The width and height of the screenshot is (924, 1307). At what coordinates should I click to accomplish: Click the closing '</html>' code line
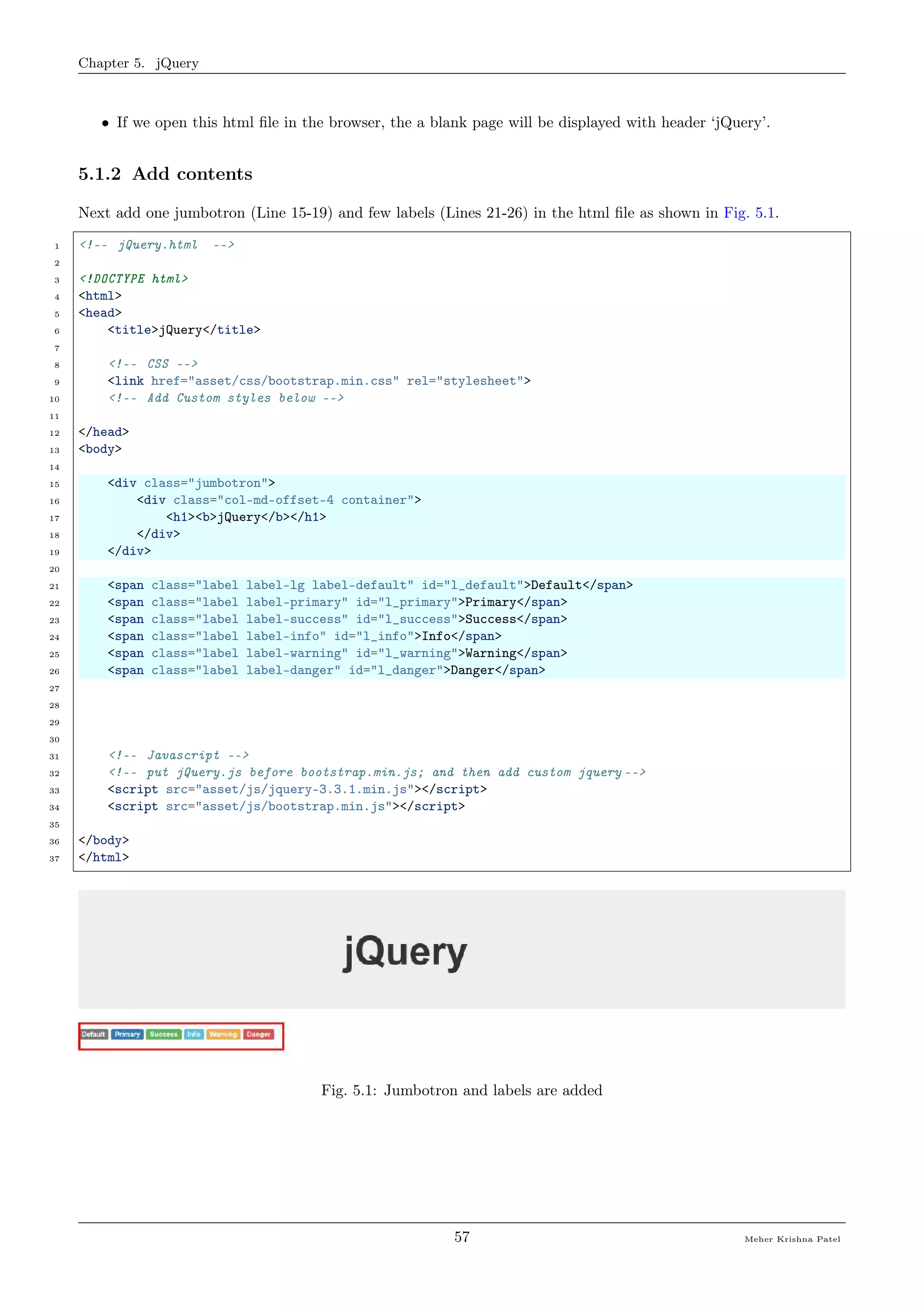[x=104, y=857]
